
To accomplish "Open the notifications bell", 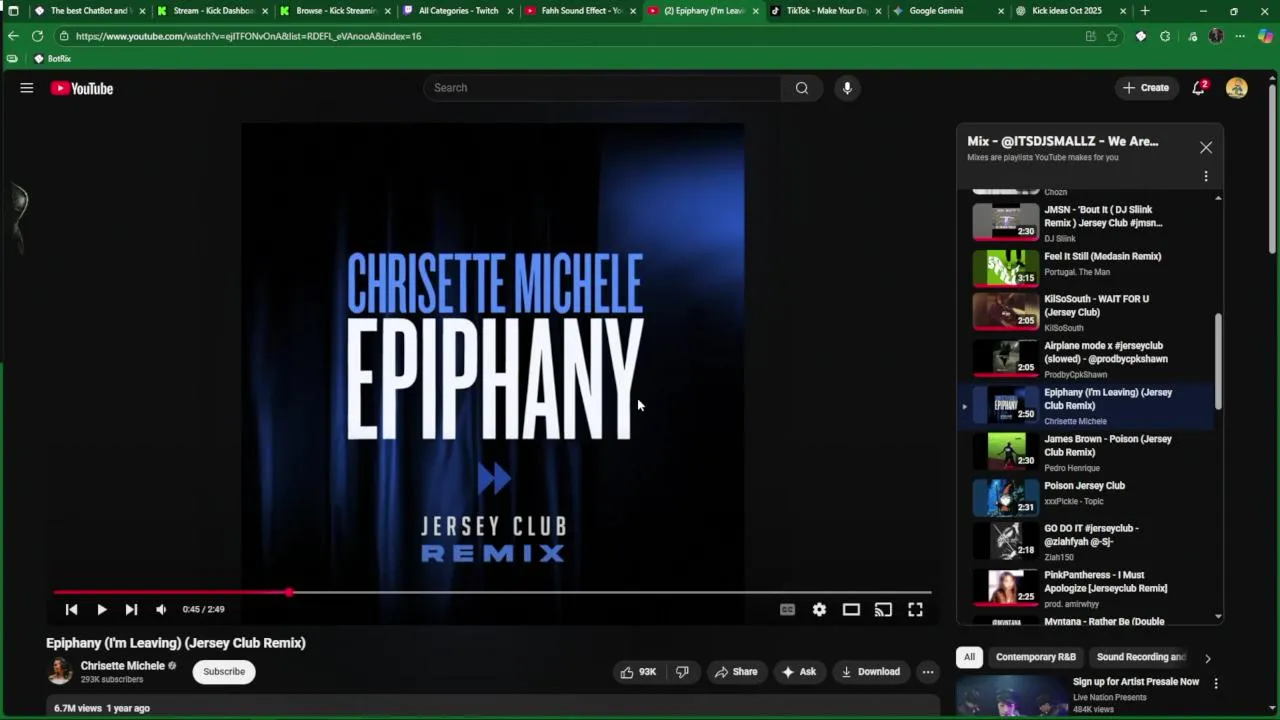I will [1199, 88].
